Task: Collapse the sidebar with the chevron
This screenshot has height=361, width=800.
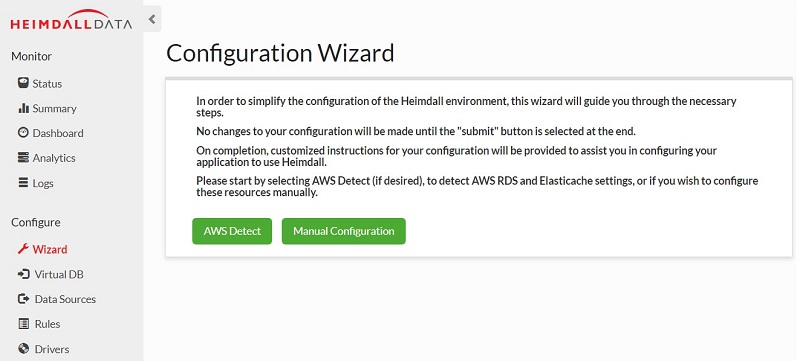Action: [x=152, y=19]
